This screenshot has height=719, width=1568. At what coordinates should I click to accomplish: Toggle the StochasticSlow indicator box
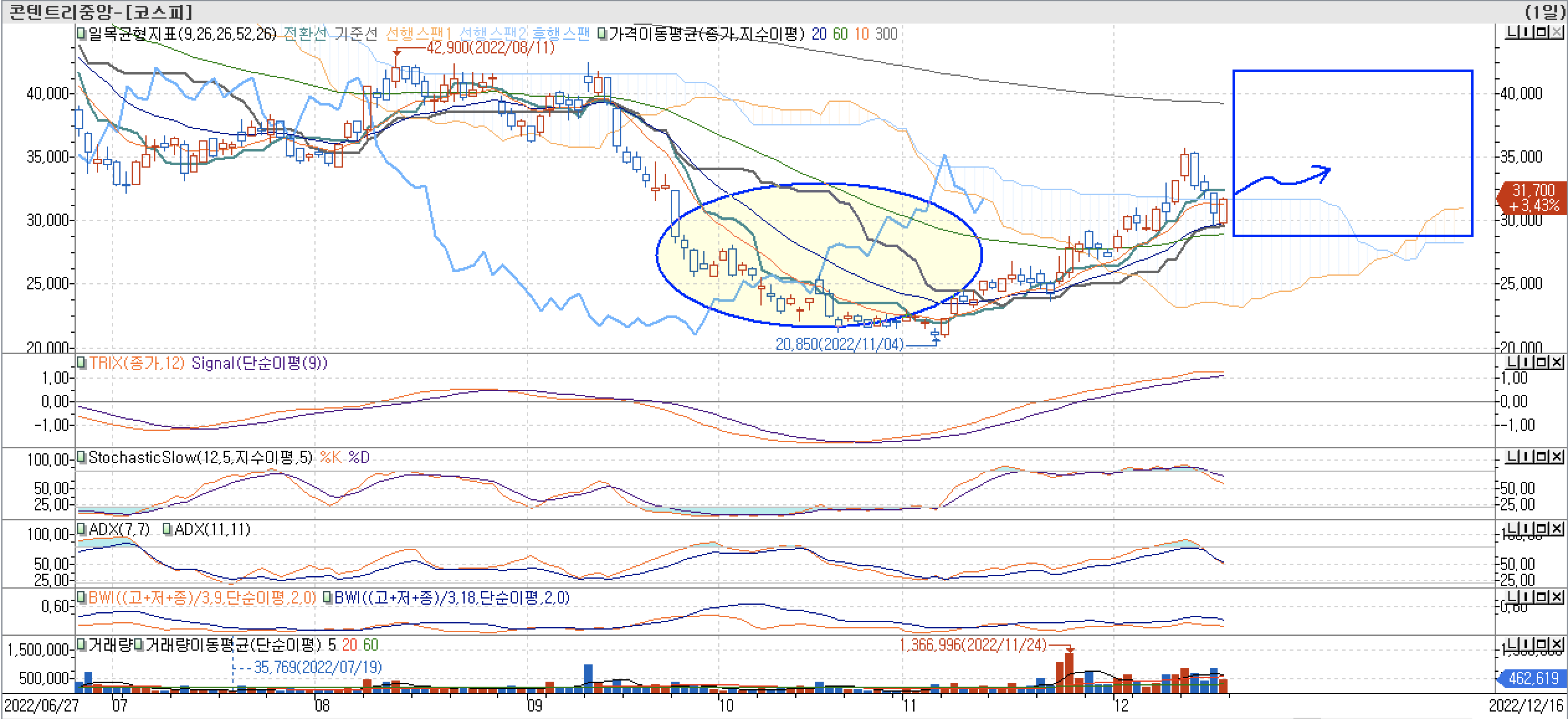[x=81, y=458]
